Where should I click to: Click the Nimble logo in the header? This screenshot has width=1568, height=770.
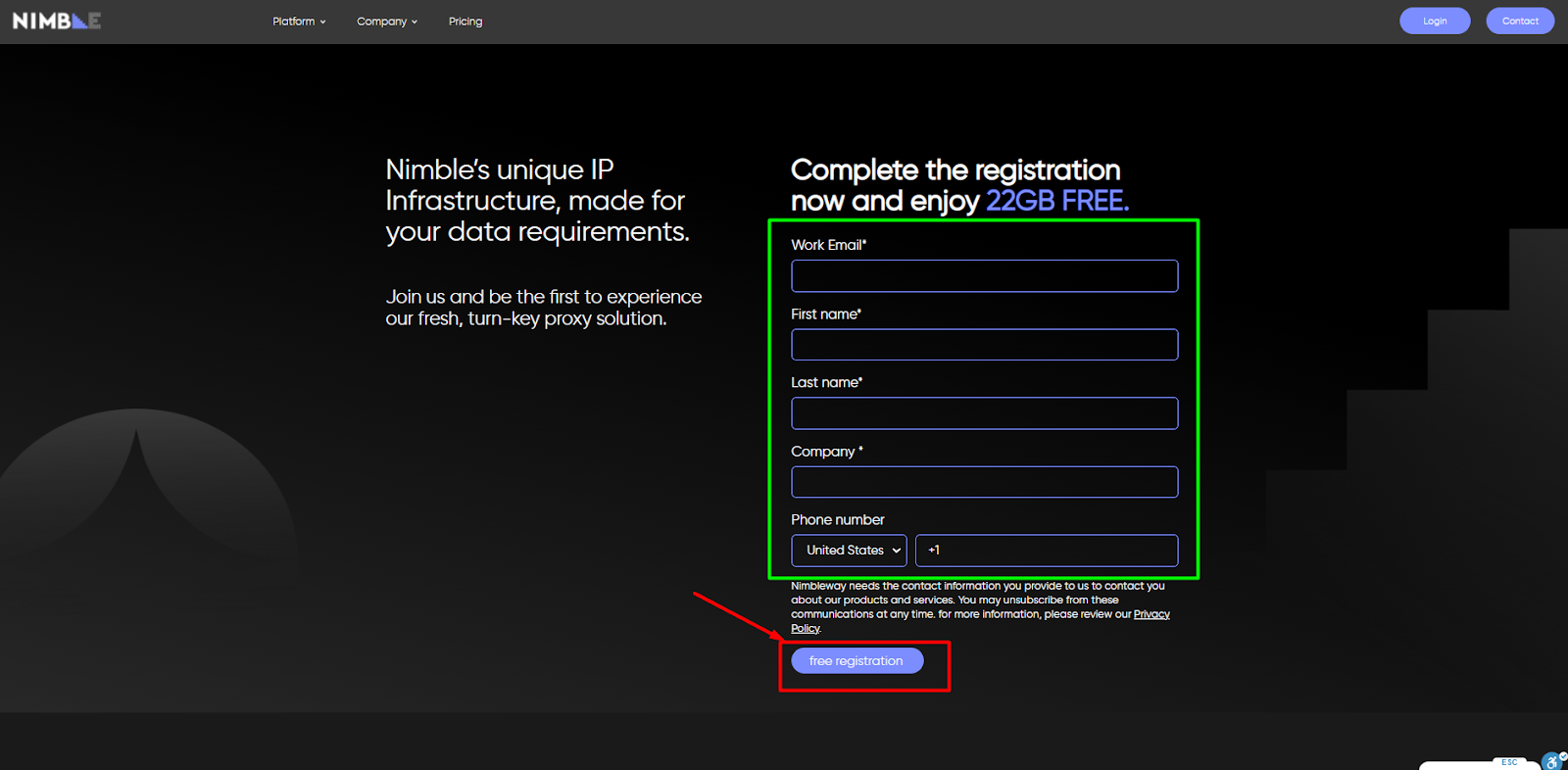(56, 21)
